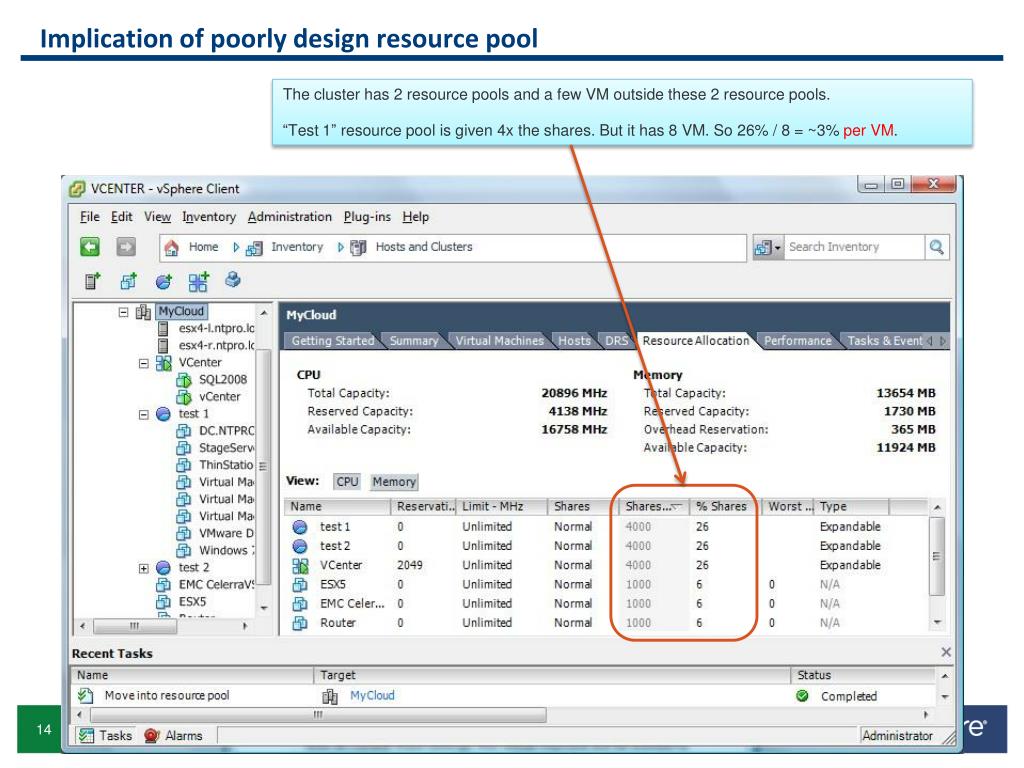Close the Recent Tasks panel
1024x768 pixels.
[947, 652]
